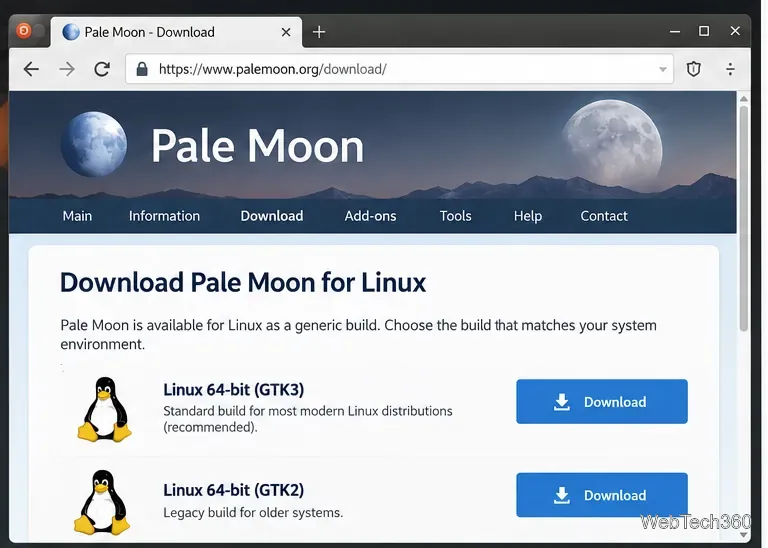Image resolution: width=768 pixels, height=548 pixels.
Task: Open the Main navigation item
Action: pos(77,216)
